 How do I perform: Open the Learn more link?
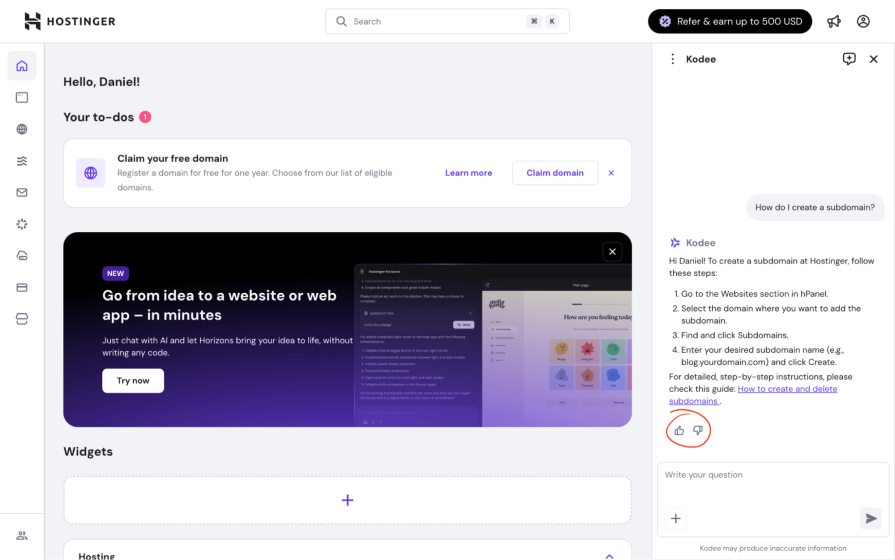point(468,173)
